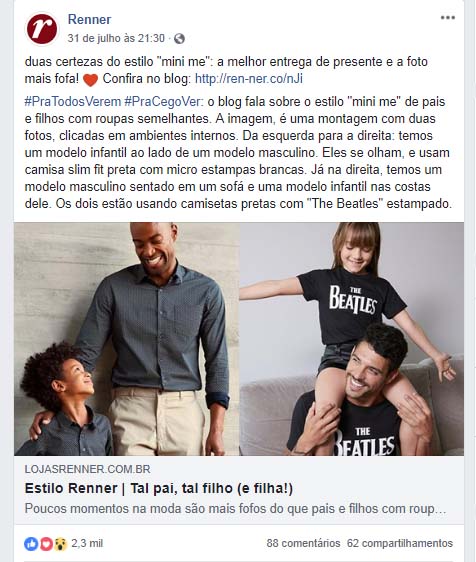The height and width of the screenshot is (562, 476).
Task: Click the Love heart reaction icon
Action: coord(46,544)
